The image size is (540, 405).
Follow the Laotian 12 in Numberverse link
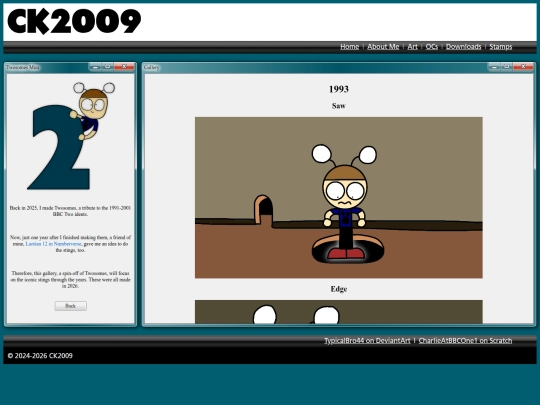click(53, 244)
